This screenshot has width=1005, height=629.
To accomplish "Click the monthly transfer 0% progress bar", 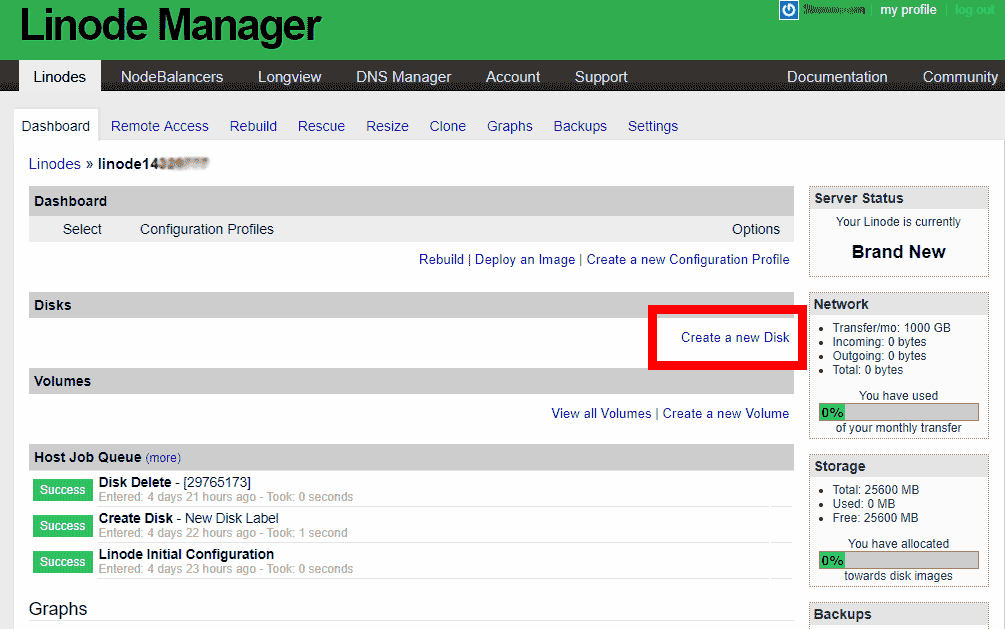I will (899, 412).
